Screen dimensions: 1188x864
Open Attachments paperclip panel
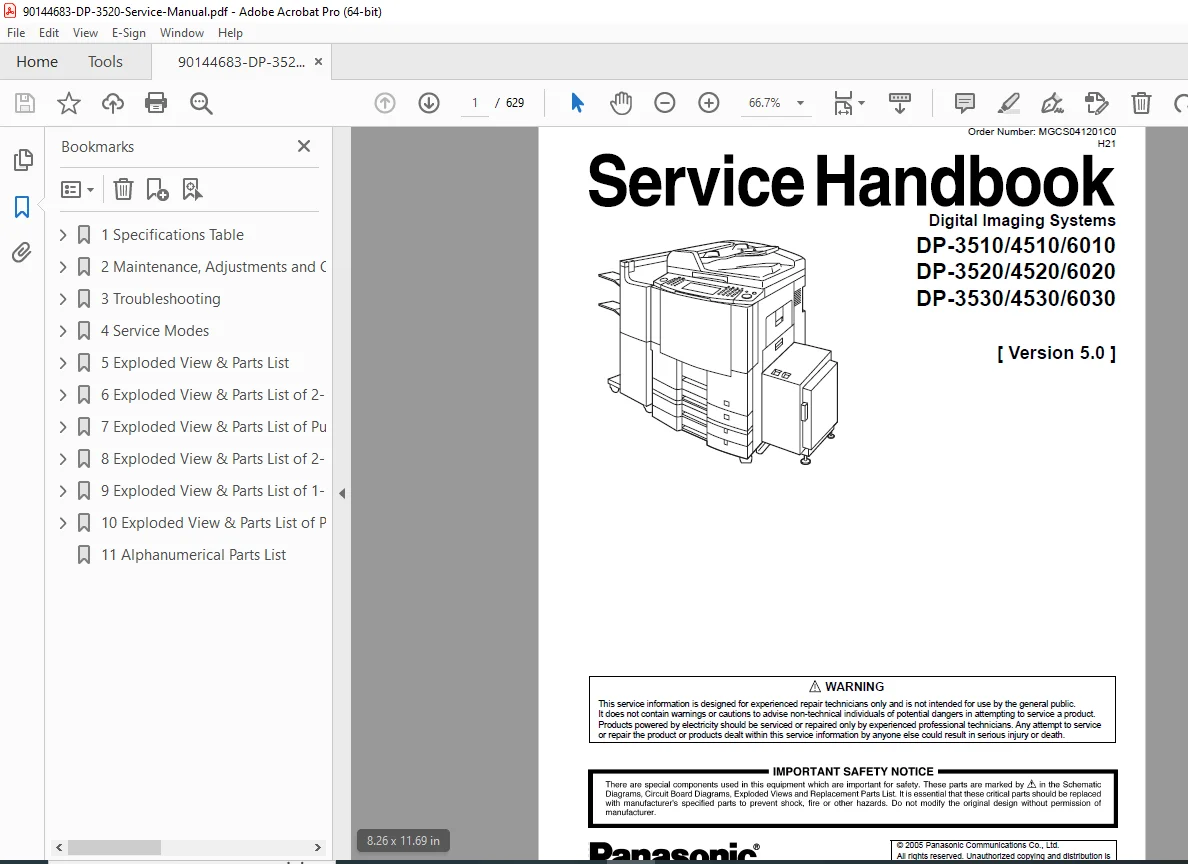(x=22, y=252)
